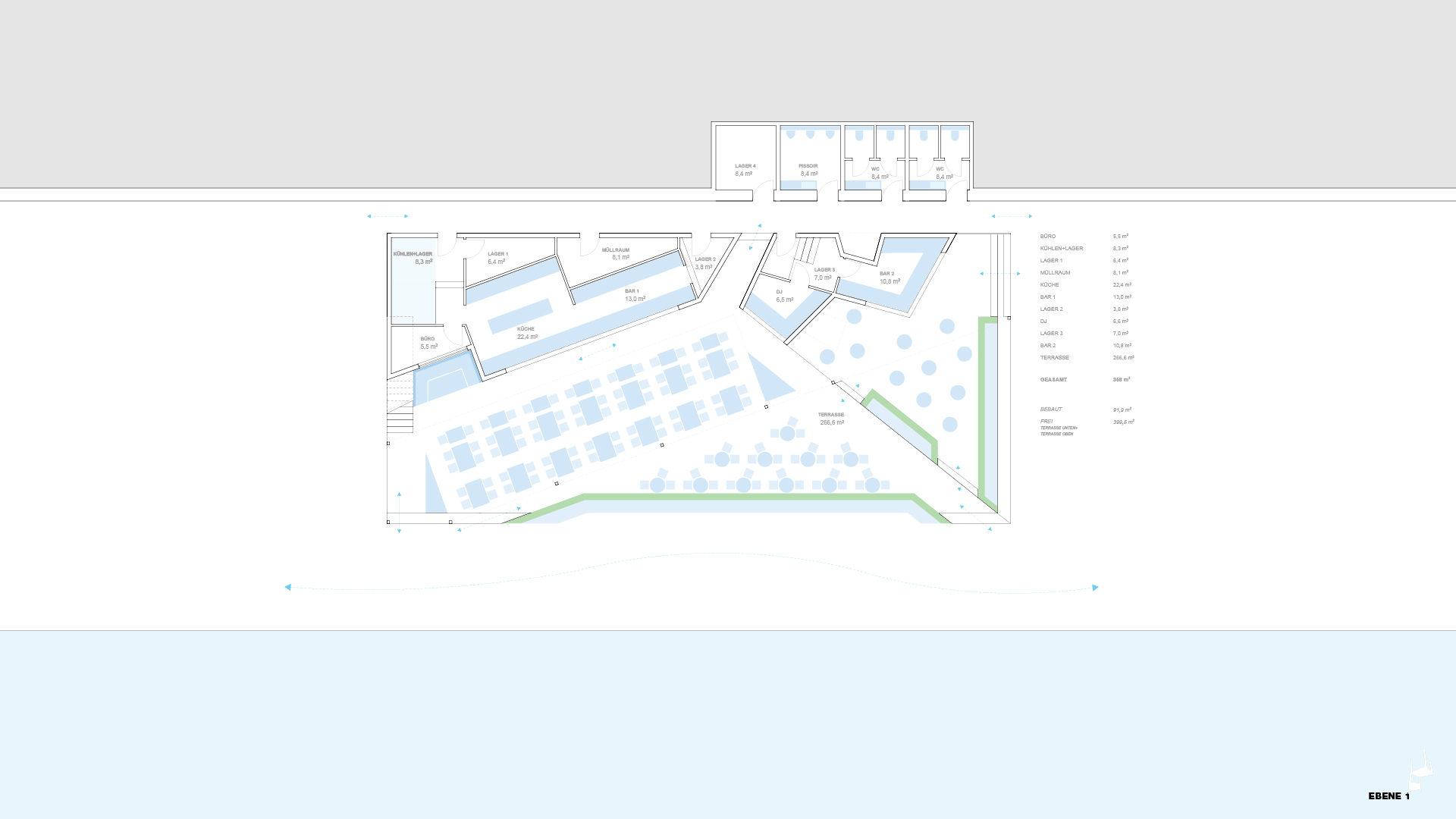The width and height of the screenshot is (1456, 819).
Task: Click FREI entry in the area legend
Action: [1046, 422]
